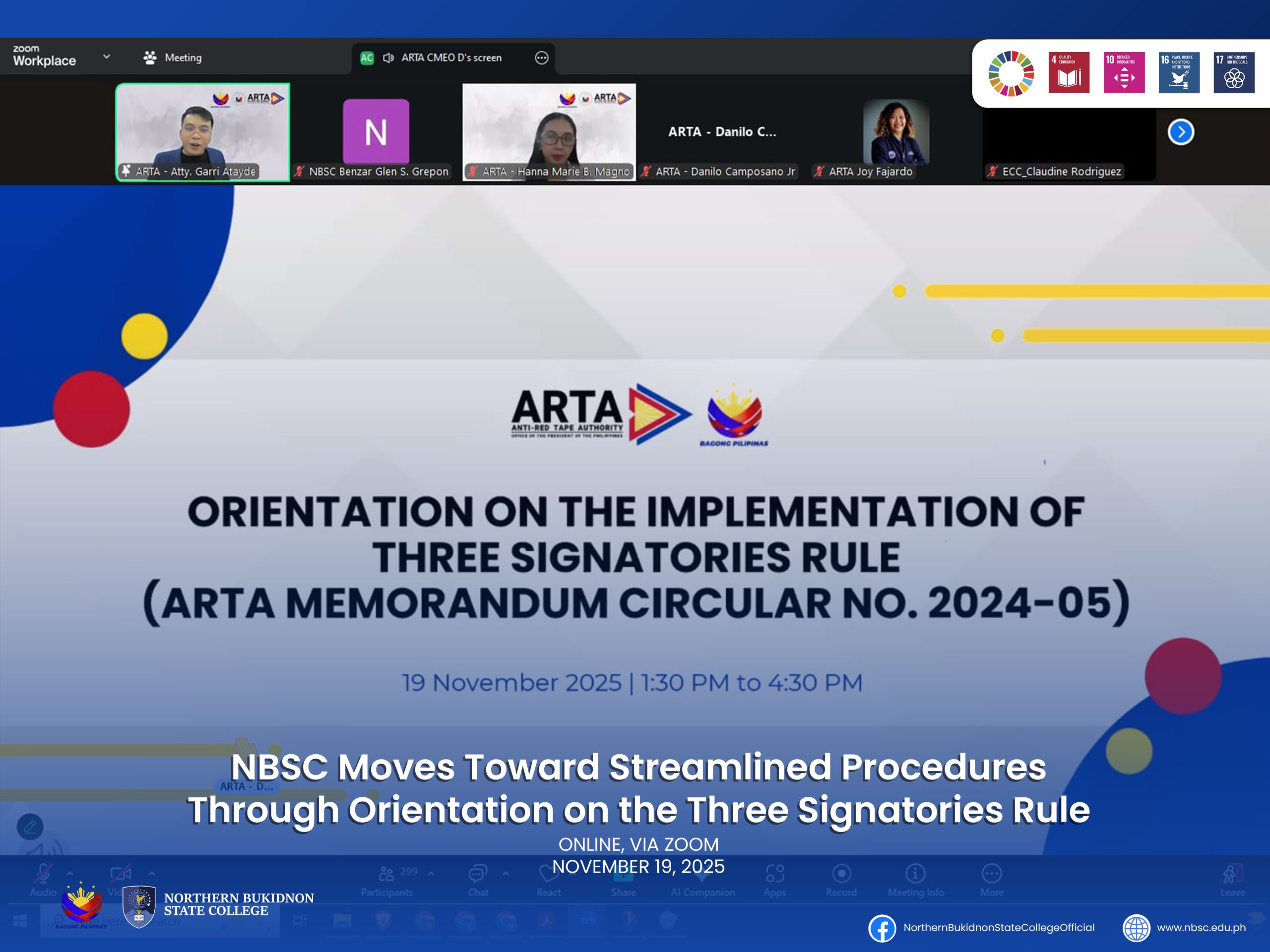Toggle the shared screen's speaker audio icon
Screen dimensions: 1270x952
click(389, 58)
